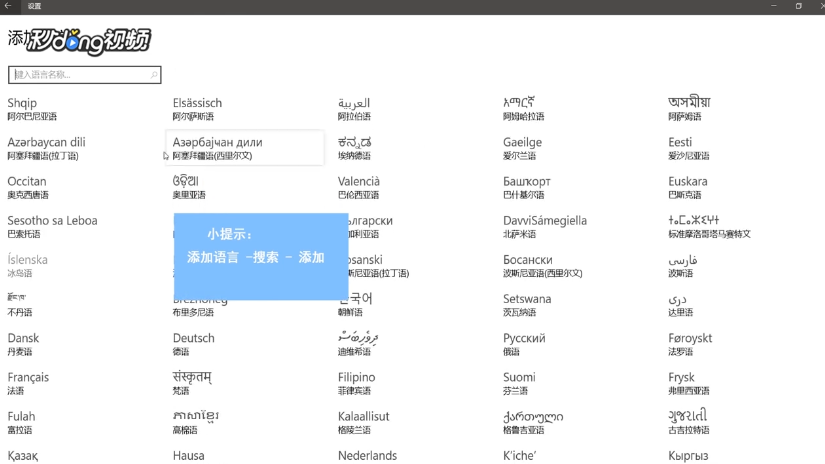Select K'iche' language
Image resolution: width=825 pixels, height=464 pixels.
519,456
